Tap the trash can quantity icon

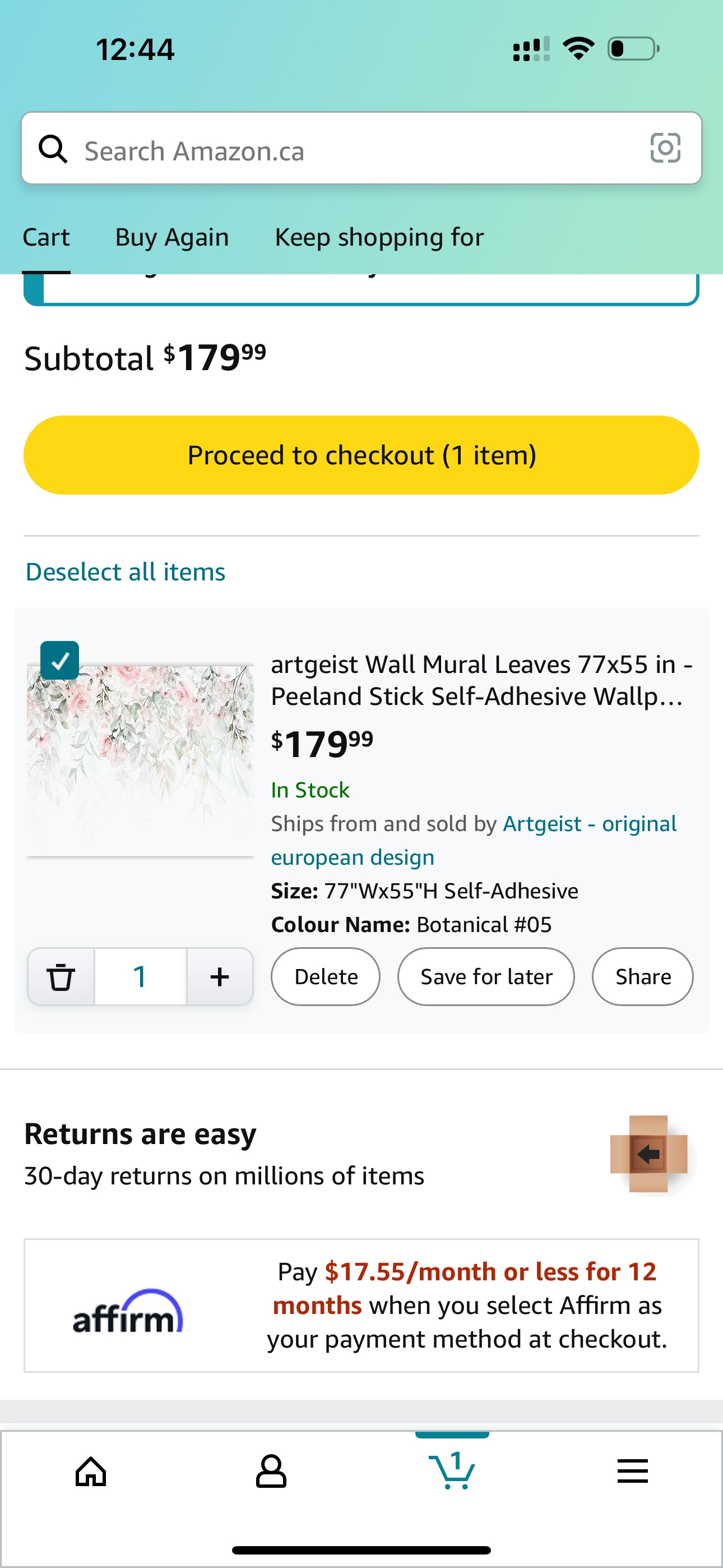click(61, 977)
